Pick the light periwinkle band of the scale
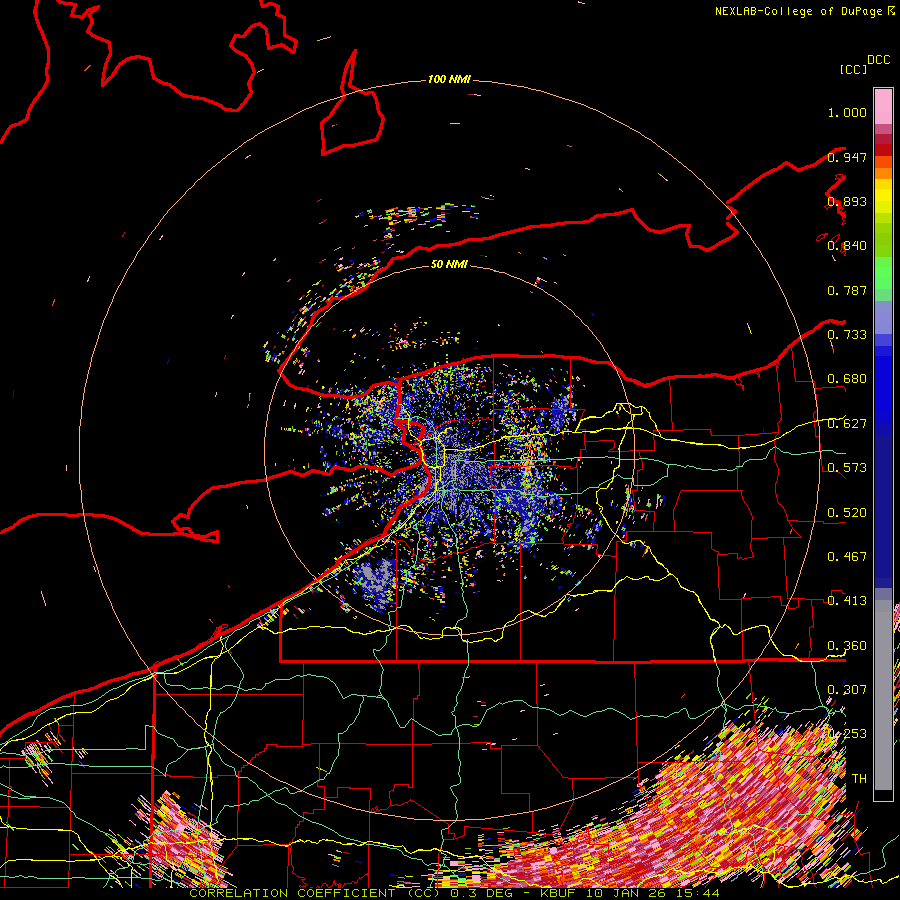 click(x=883, y=317)
